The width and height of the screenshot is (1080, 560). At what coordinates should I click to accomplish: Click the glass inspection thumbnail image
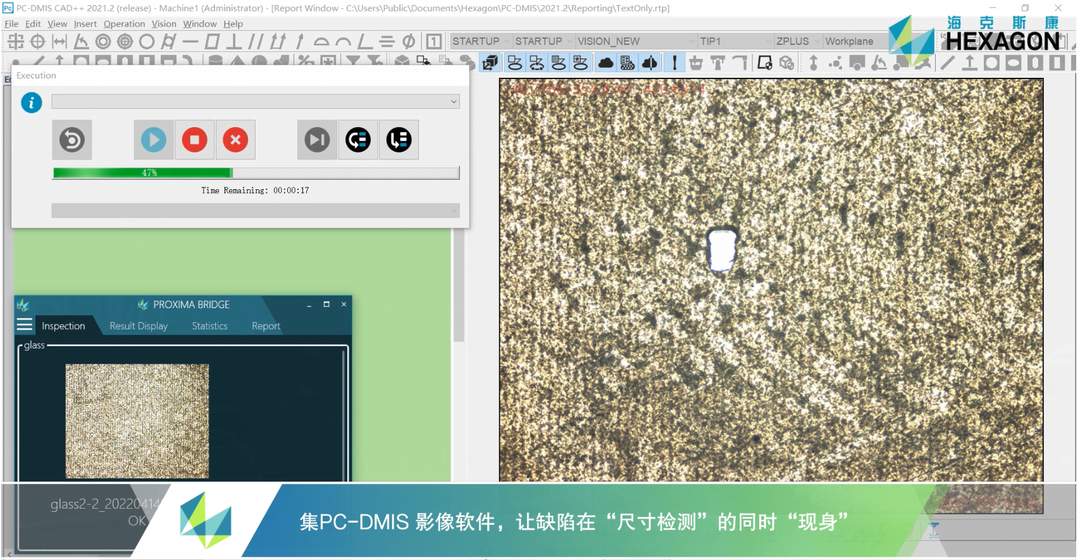tap(137, 421)
